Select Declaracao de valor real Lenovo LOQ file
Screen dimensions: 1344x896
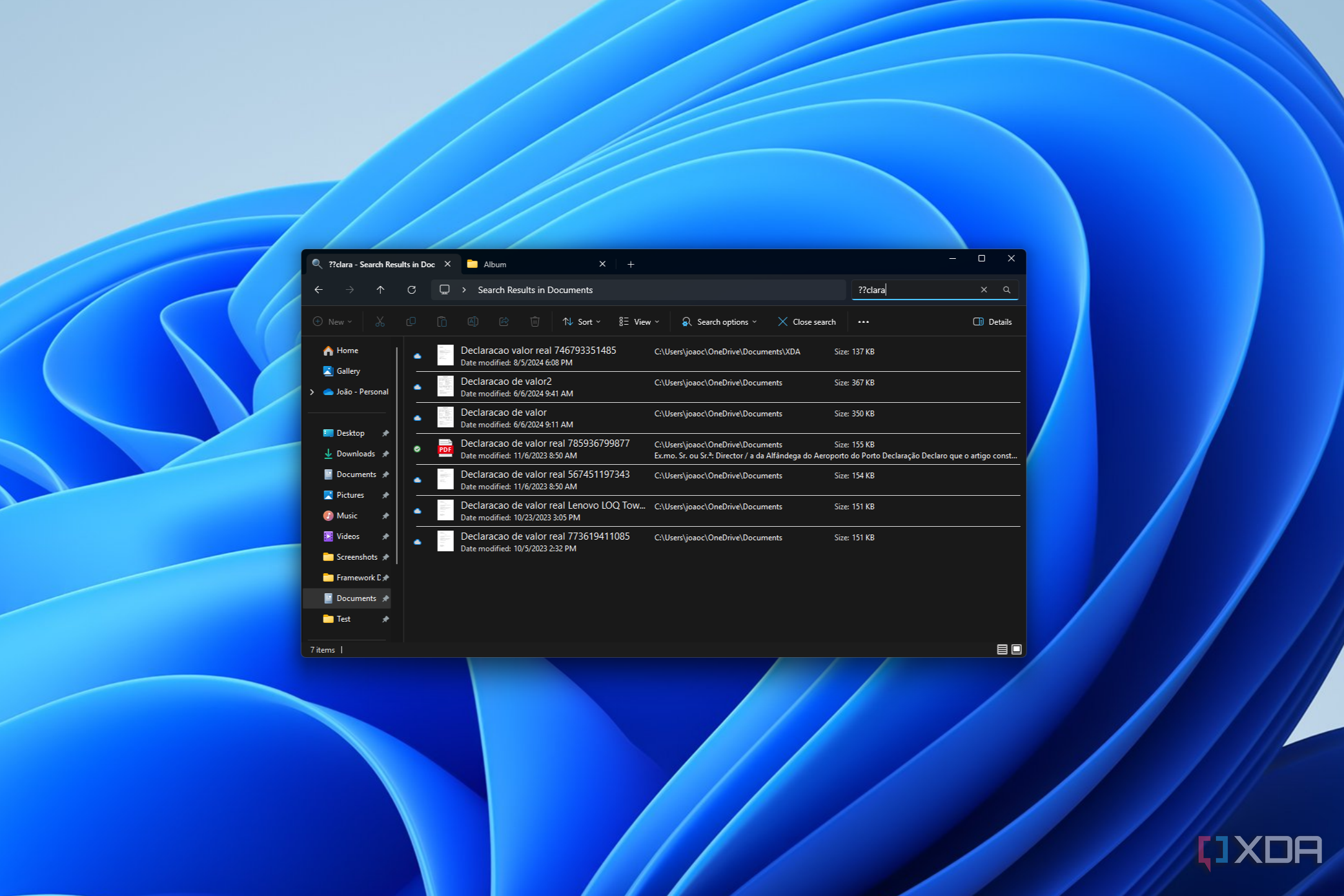(717, 511)
